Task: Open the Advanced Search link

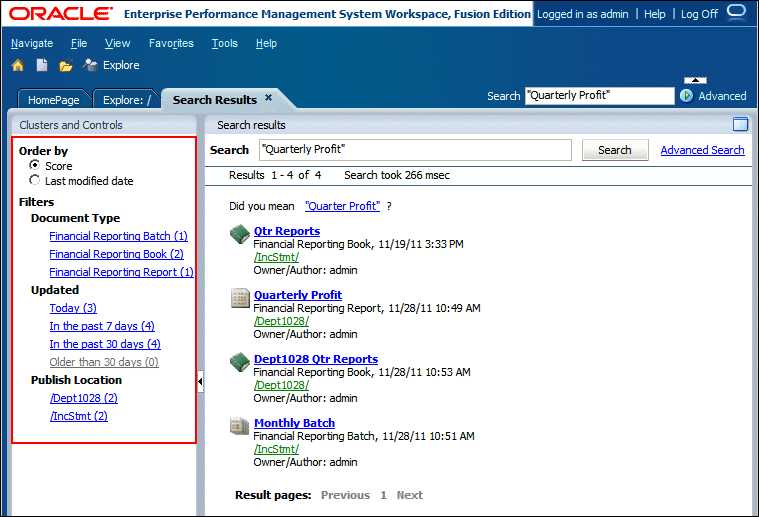Action: click(x=702, y=150)
